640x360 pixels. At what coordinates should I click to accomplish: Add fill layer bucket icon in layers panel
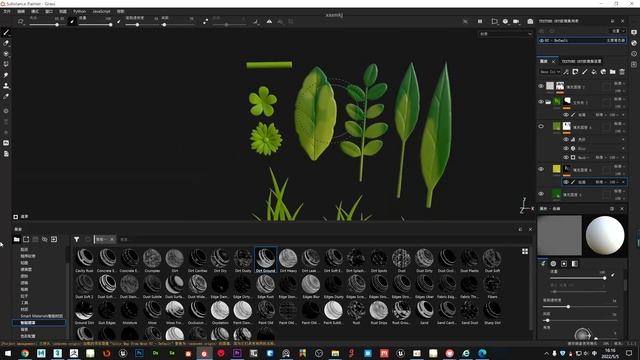(x=594, y=72)
